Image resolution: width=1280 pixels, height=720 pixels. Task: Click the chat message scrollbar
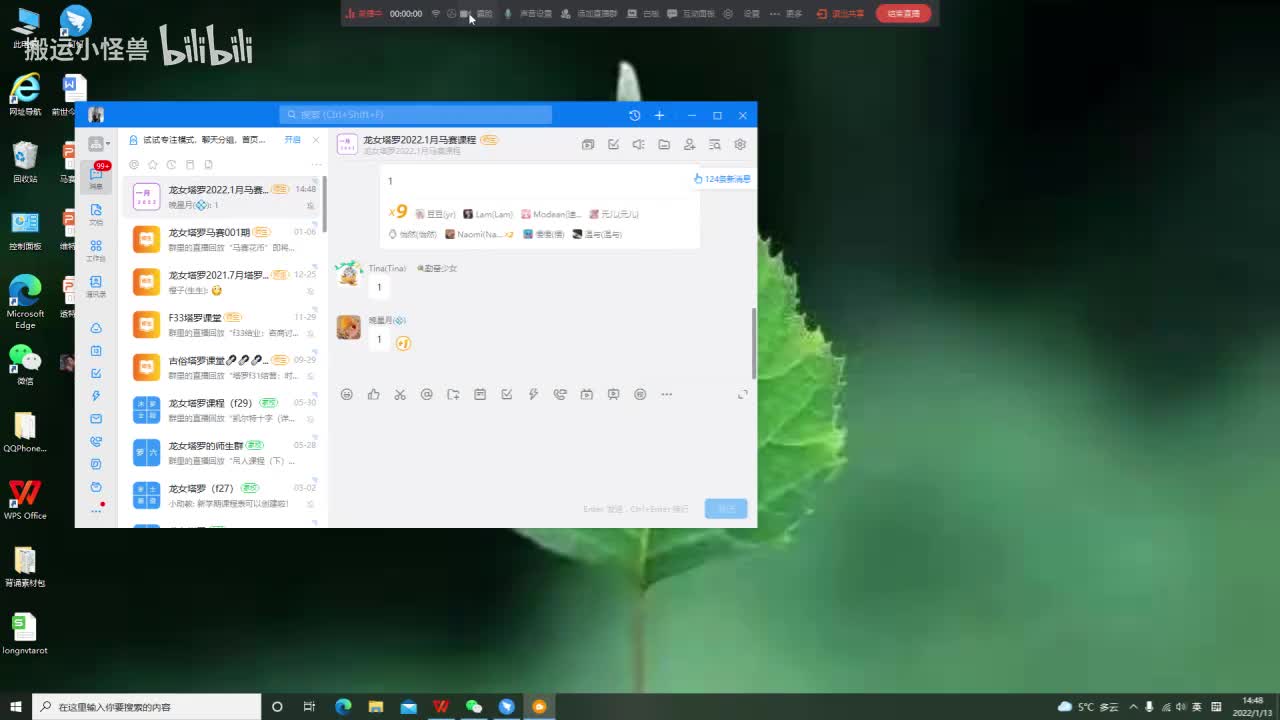pos(754,342)
